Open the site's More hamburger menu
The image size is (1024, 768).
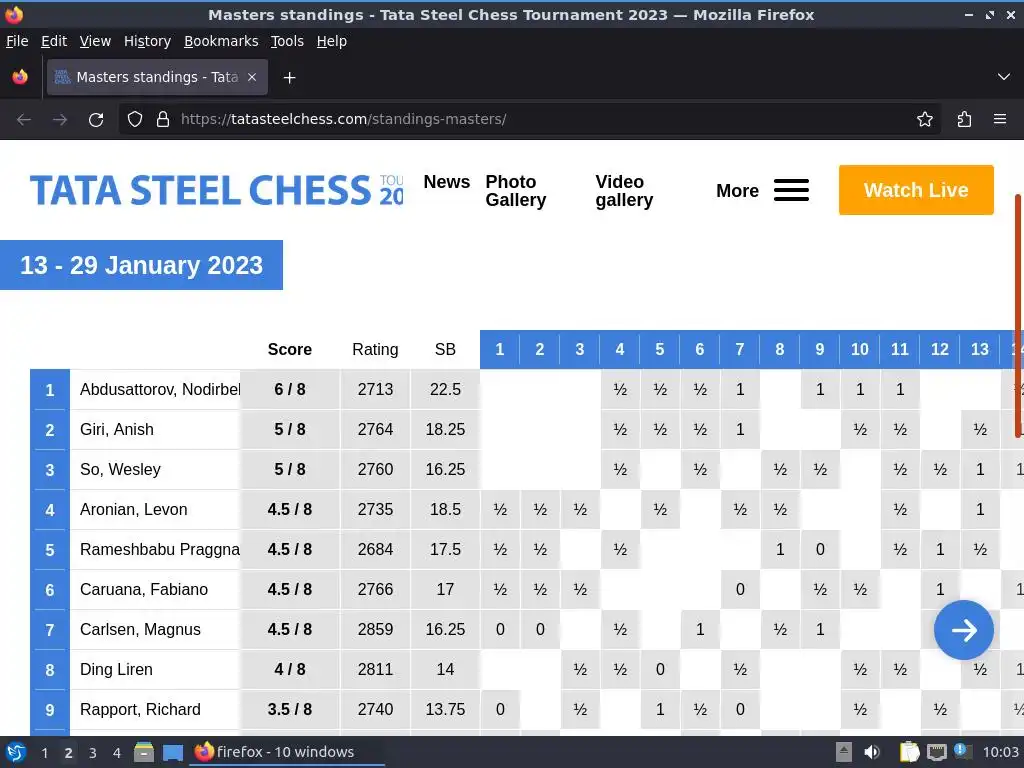point(792,190)
